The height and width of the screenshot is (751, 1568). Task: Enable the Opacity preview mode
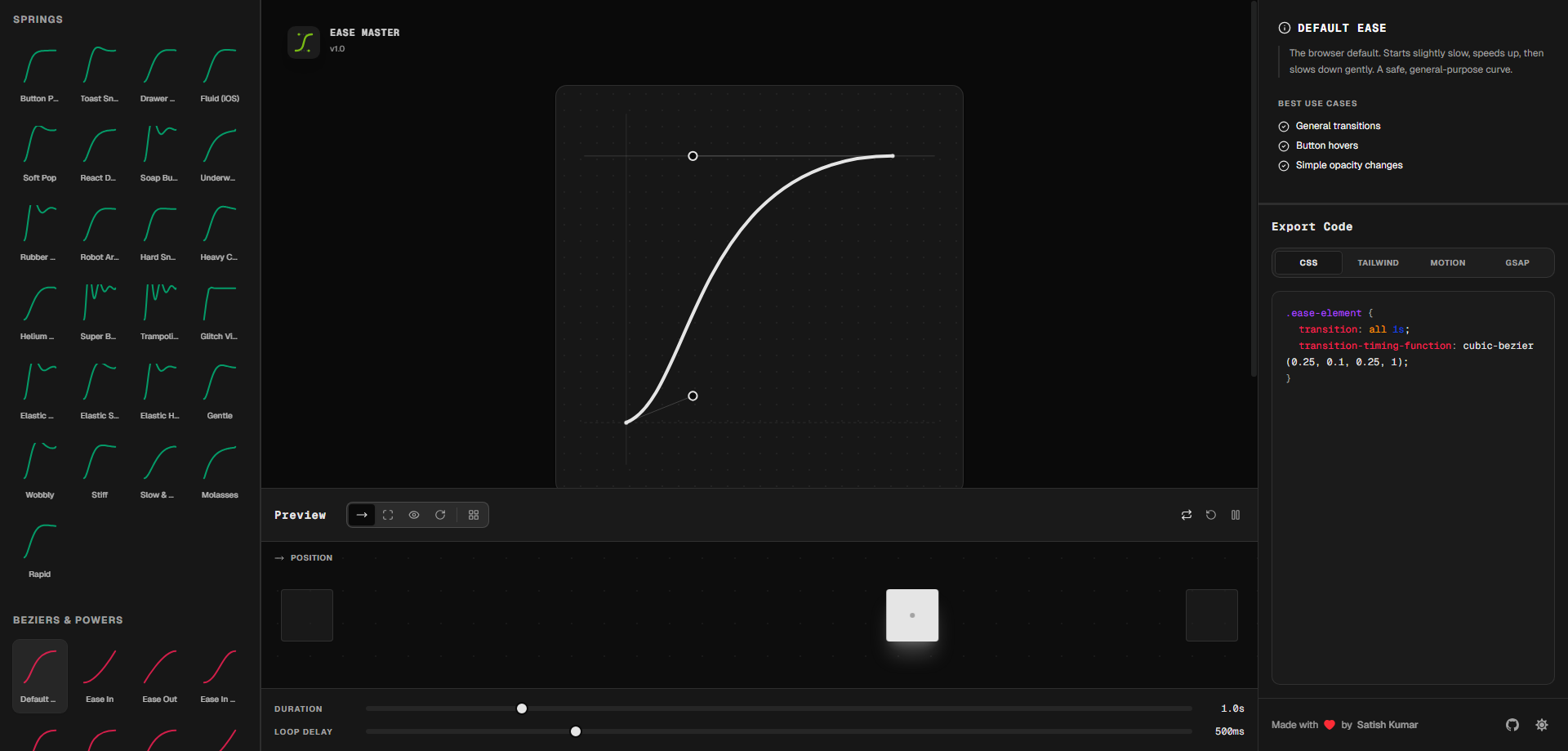414,515
